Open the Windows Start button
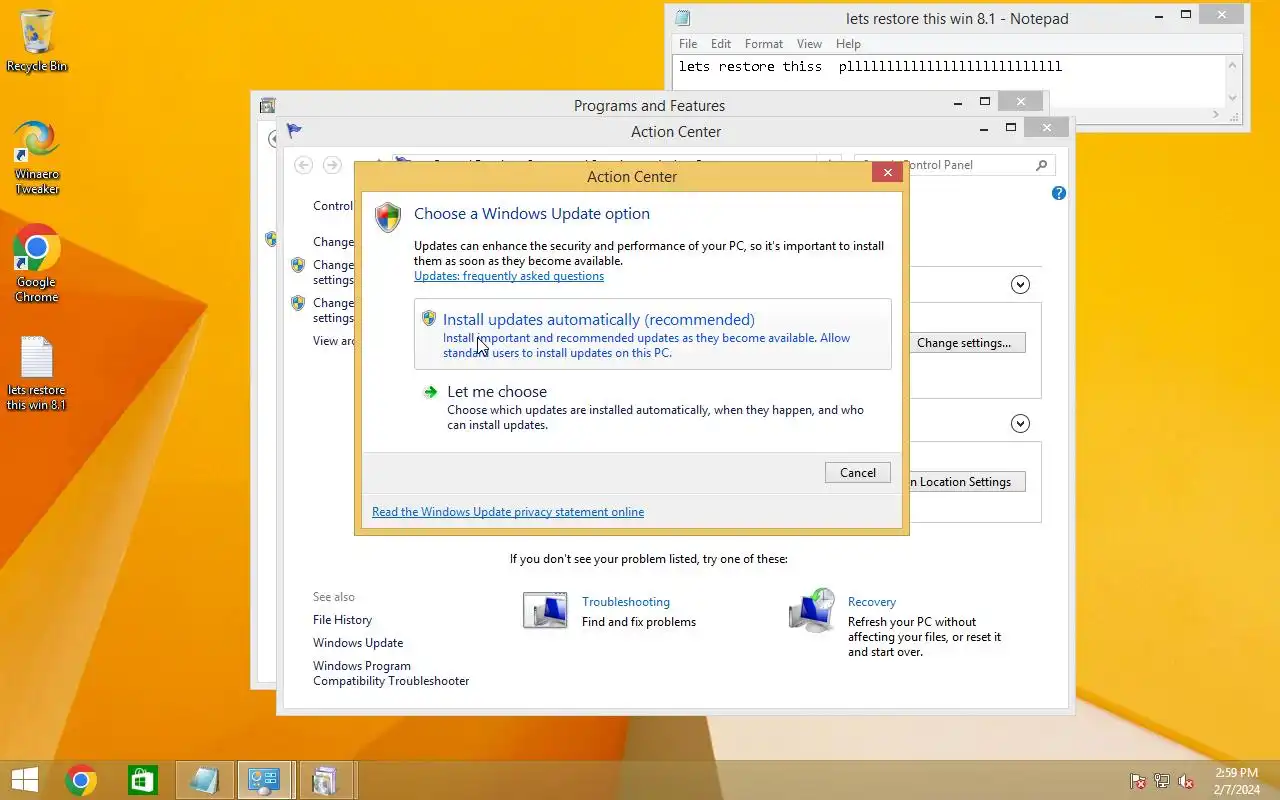Screen dimensions: 1280x800 tap(25, 780)
